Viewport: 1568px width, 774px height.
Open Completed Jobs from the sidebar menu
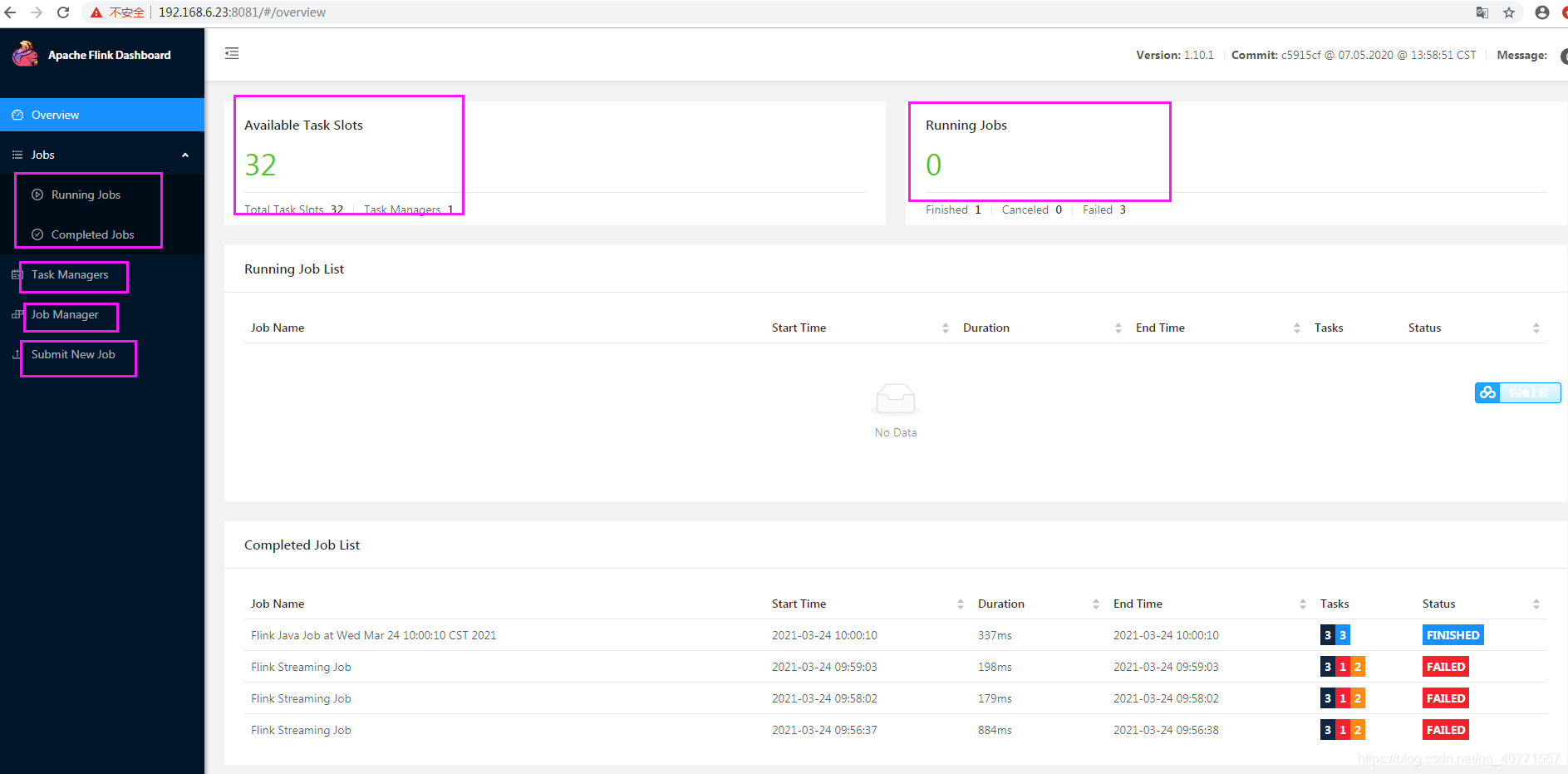click(92, 234)
